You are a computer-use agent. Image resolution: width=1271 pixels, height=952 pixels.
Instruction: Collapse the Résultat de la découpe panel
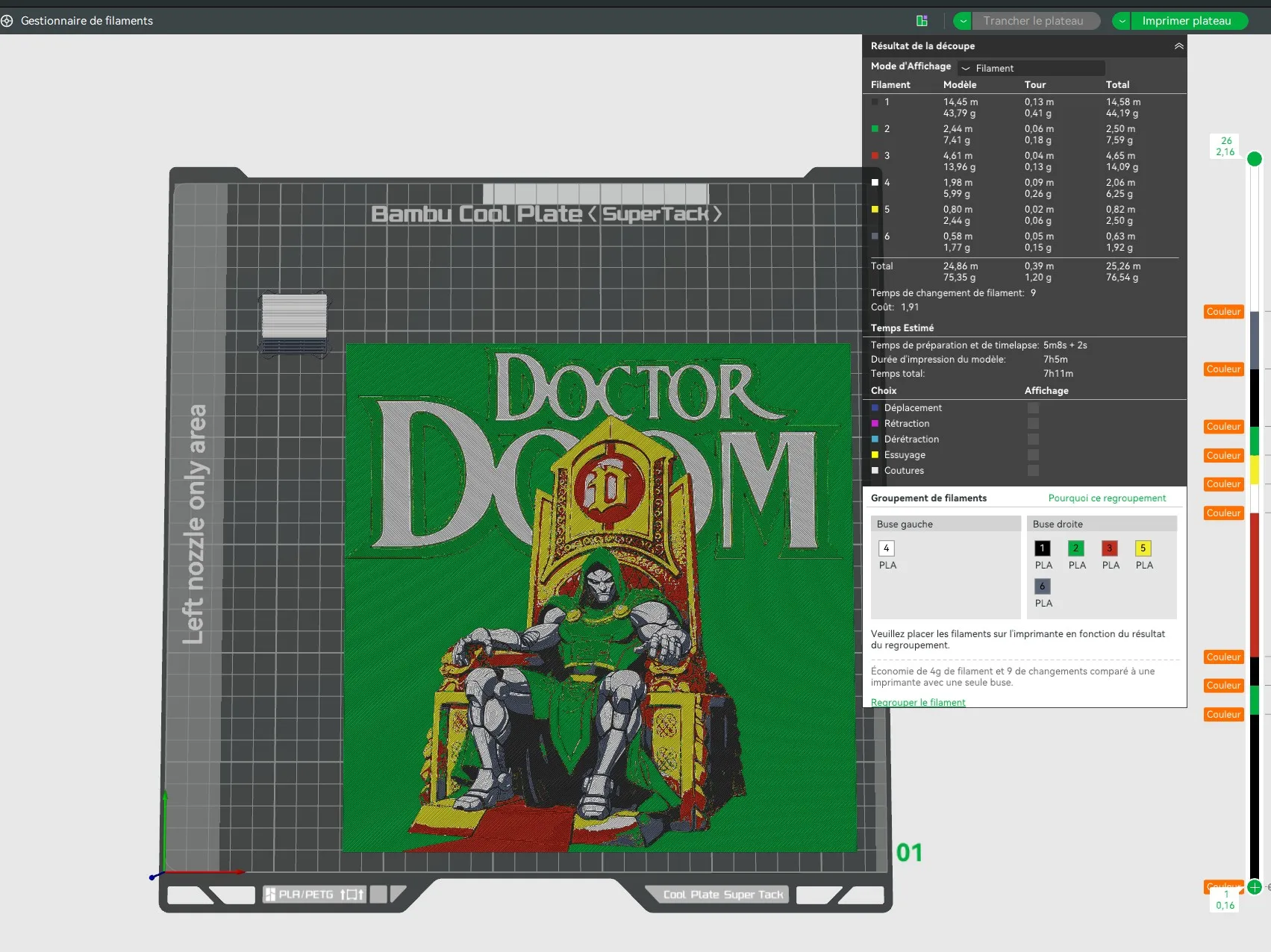coord(1178,46)
